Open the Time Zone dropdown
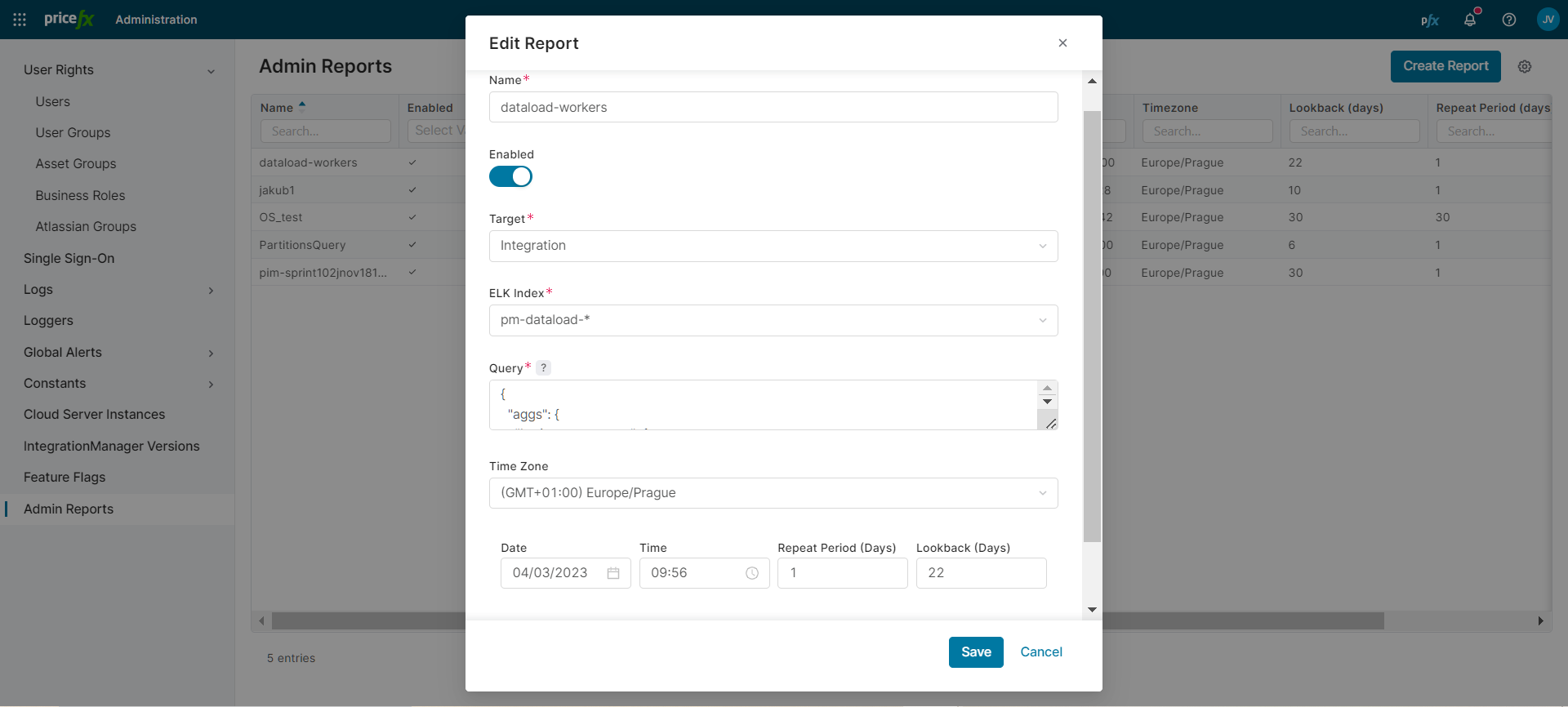1568x707 pixels. (x=773, y=494)
